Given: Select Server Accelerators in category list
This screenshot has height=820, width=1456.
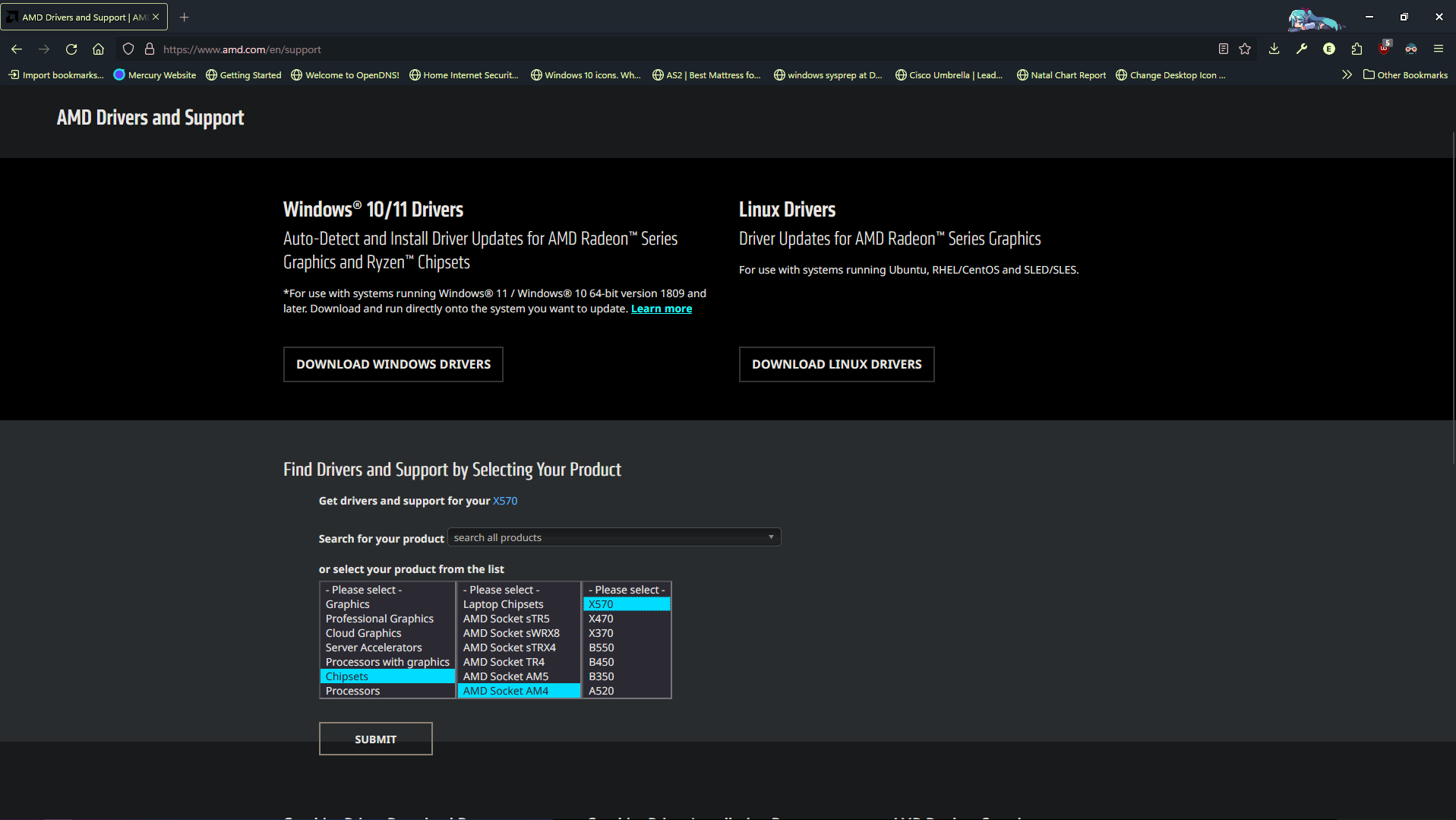Looking at the screenshot, I should 387,647.
